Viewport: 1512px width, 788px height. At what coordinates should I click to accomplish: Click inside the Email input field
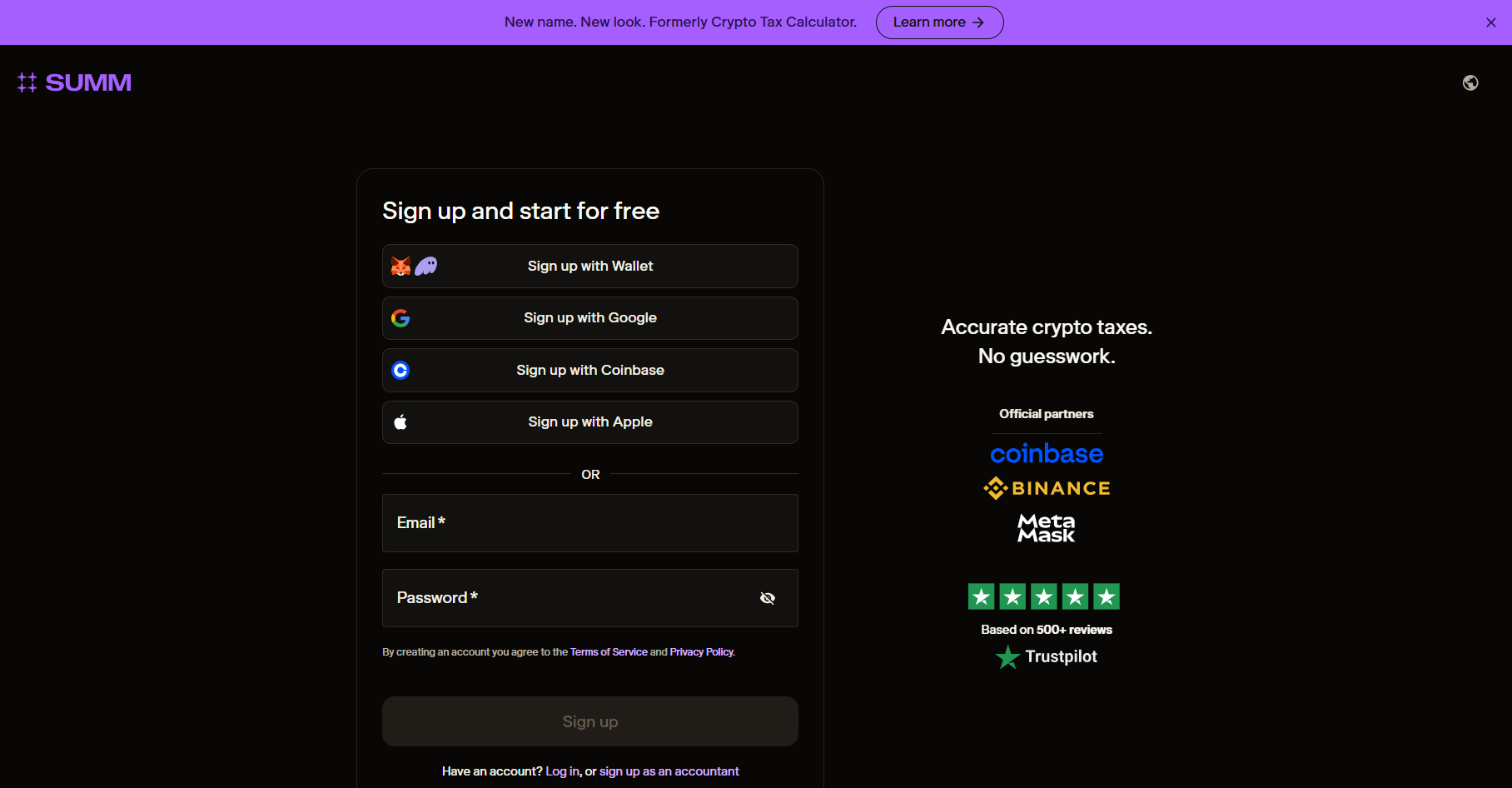(589, 523)
